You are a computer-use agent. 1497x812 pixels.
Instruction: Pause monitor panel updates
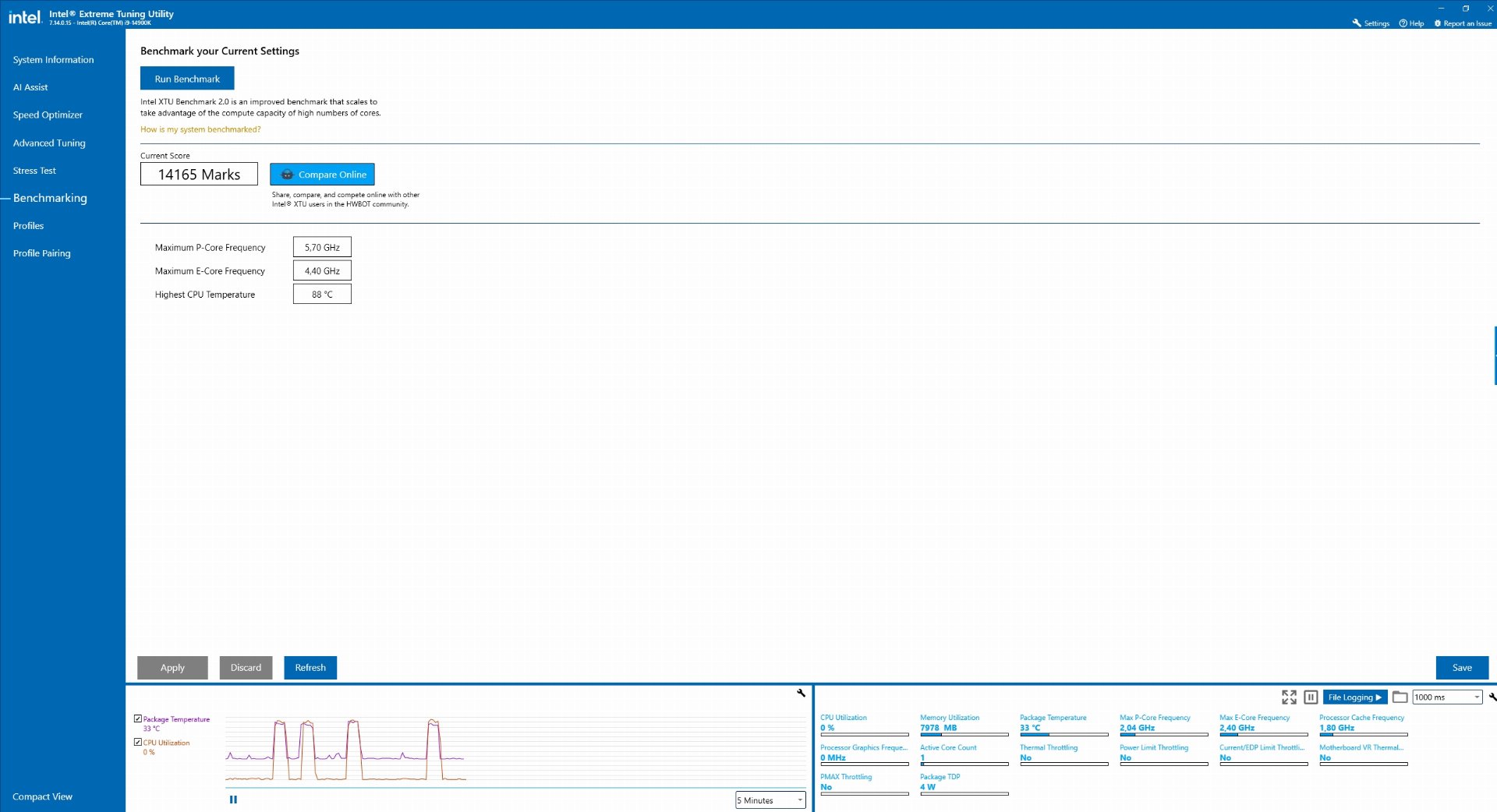(1311, 697)
